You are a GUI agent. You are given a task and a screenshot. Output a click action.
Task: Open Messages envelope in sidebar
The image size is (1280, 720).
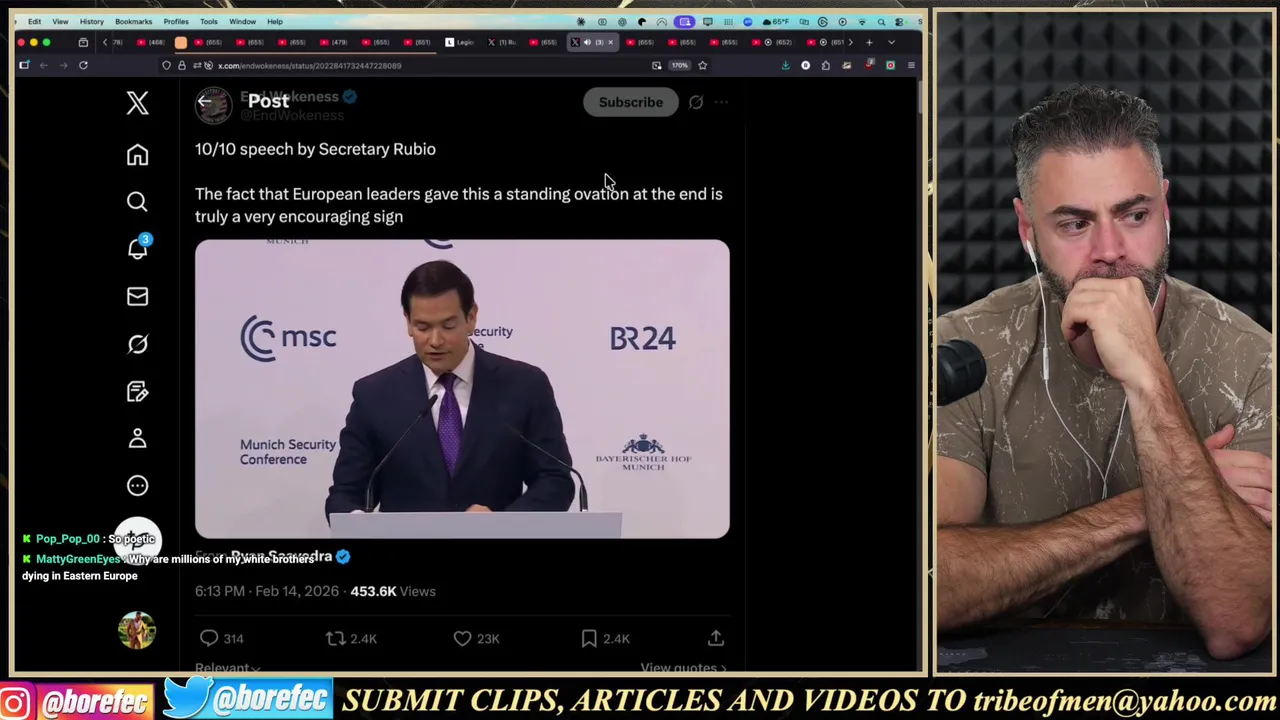click(x=137, y=296)
